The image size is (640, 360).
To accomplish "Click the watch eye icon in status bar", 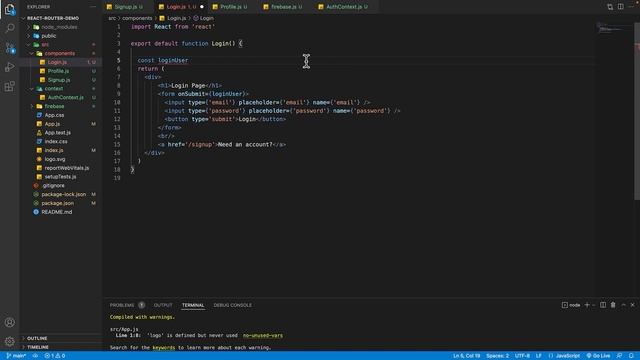I will 36,356.
